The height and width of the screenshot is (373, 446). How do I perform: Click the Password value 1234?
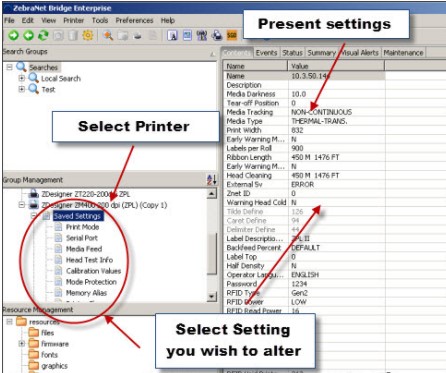[x=299, y=284]
